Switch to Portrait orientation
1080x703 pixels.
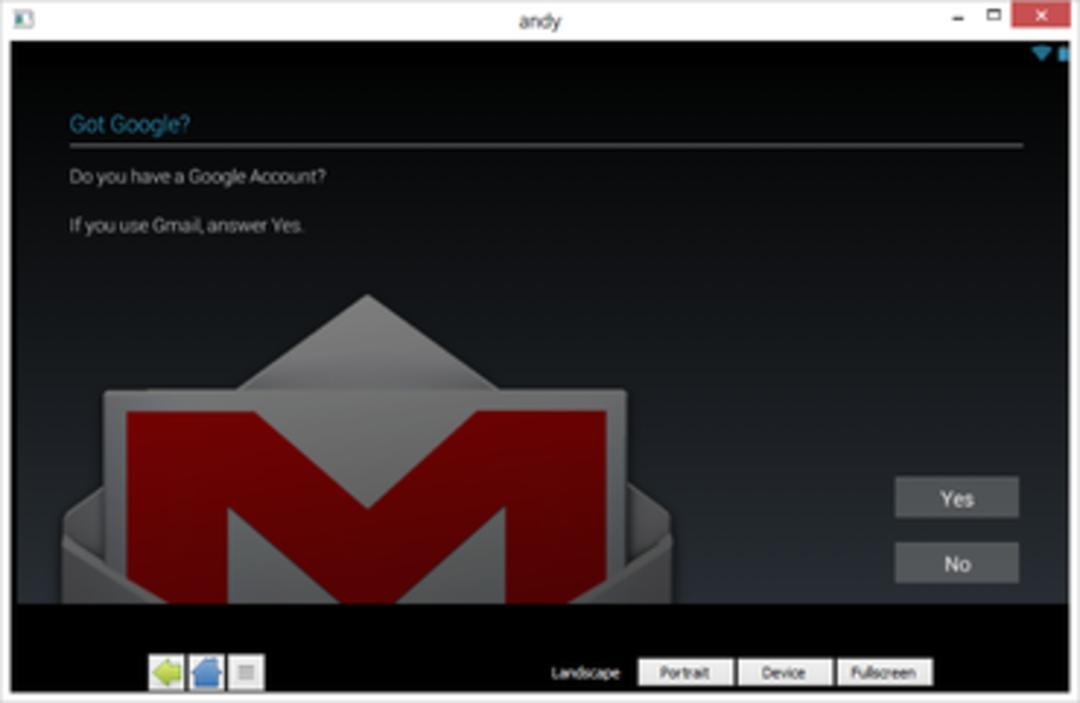pyautogui.click(x=685, y=672)
